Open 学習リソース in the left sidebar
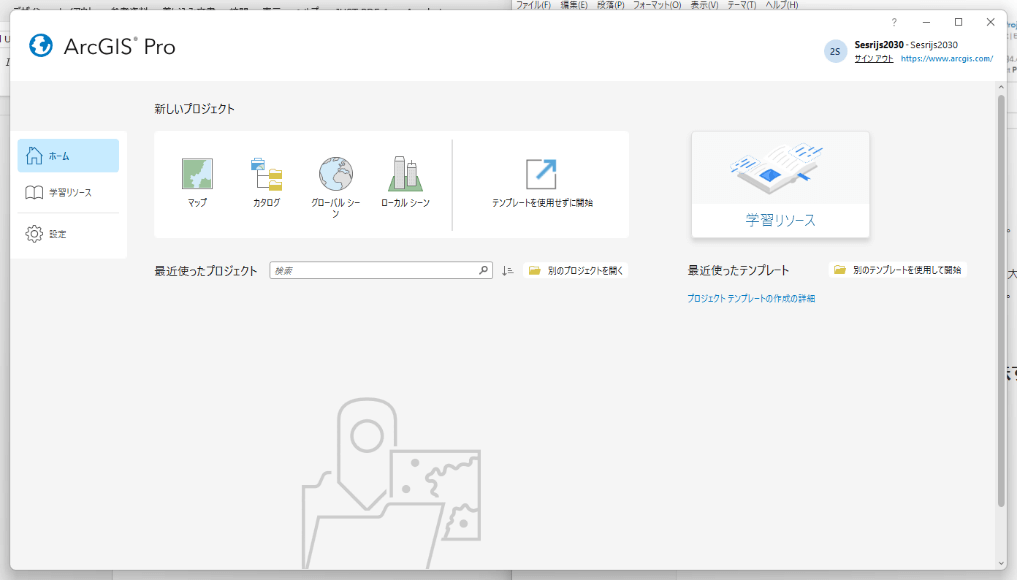Screen dimensions: 1017x580 tap(68, 192)
